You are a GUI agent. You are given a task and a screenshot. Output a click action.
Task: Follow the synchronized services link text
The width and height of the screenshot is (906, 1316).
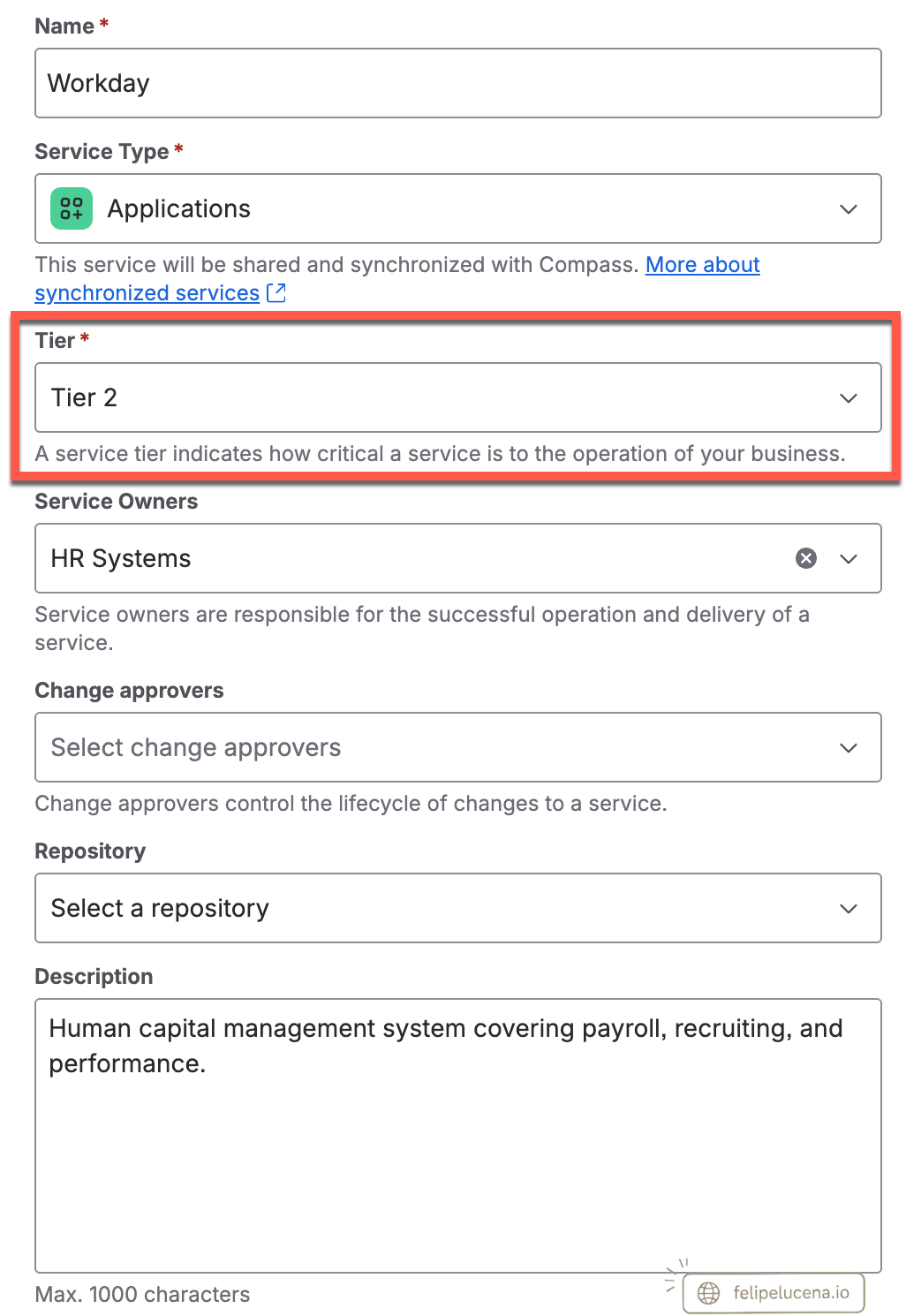point(147,293)
